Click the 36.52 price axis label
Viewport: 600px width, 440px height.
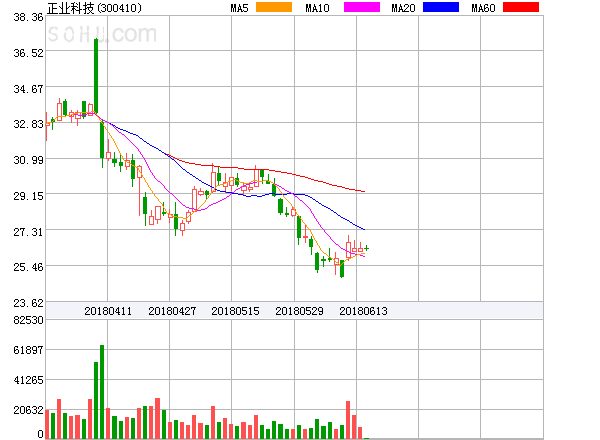[28, 53]
